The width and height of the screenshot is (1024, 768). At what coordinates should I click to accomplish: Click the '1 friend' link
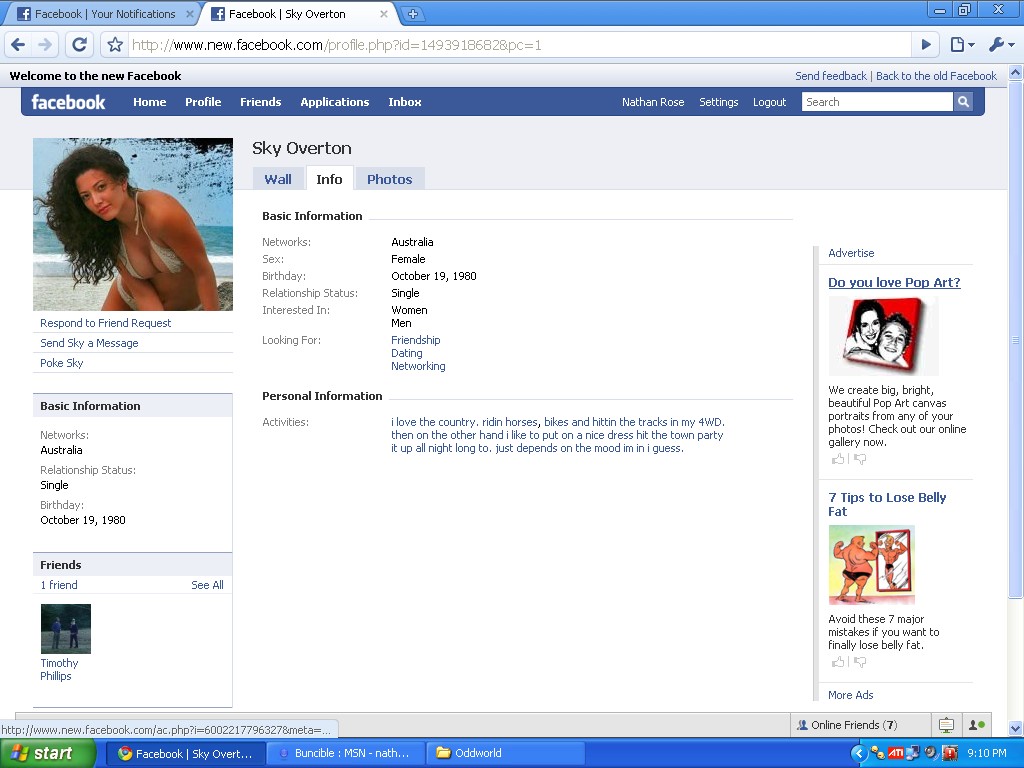[x=59, y=584]
